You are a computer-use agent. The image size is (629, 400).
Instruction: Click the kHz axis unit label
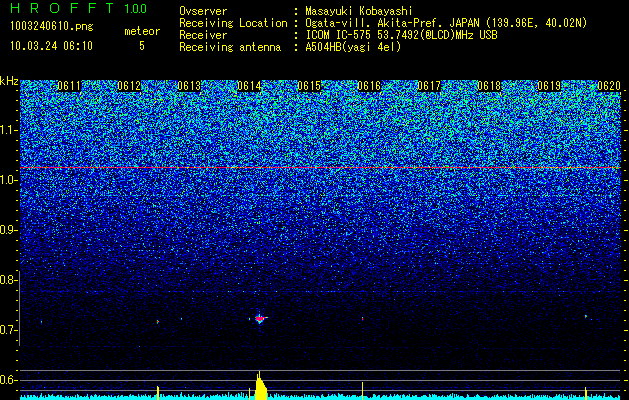[9, 81]
